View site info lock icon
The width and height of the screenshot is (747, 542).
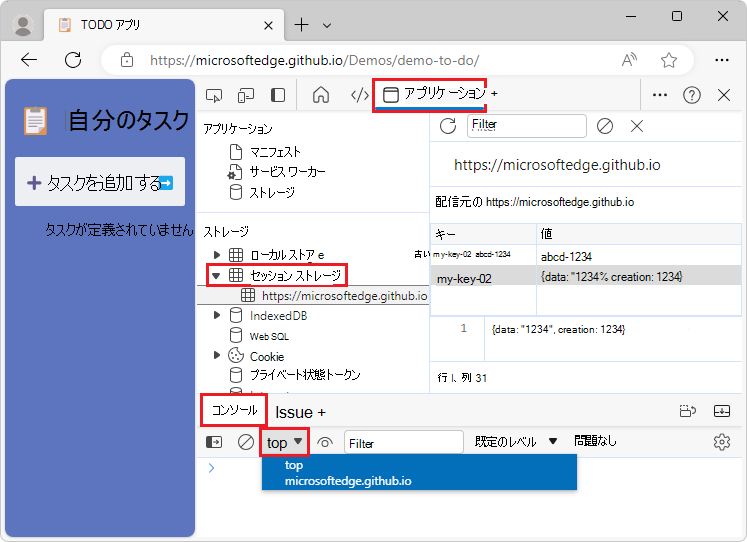(x=127, y=60)
